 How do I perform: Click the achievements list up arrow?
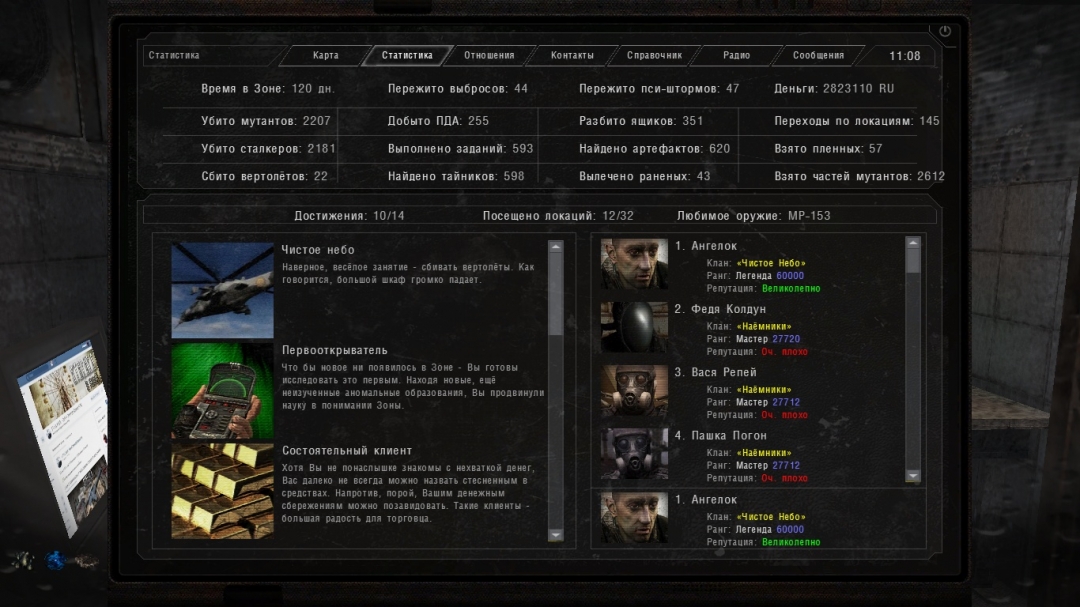point(556,247)
